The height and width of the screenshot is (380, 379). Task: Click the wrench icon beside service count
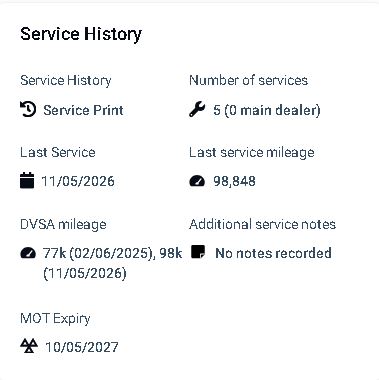[x=197, y=110]
